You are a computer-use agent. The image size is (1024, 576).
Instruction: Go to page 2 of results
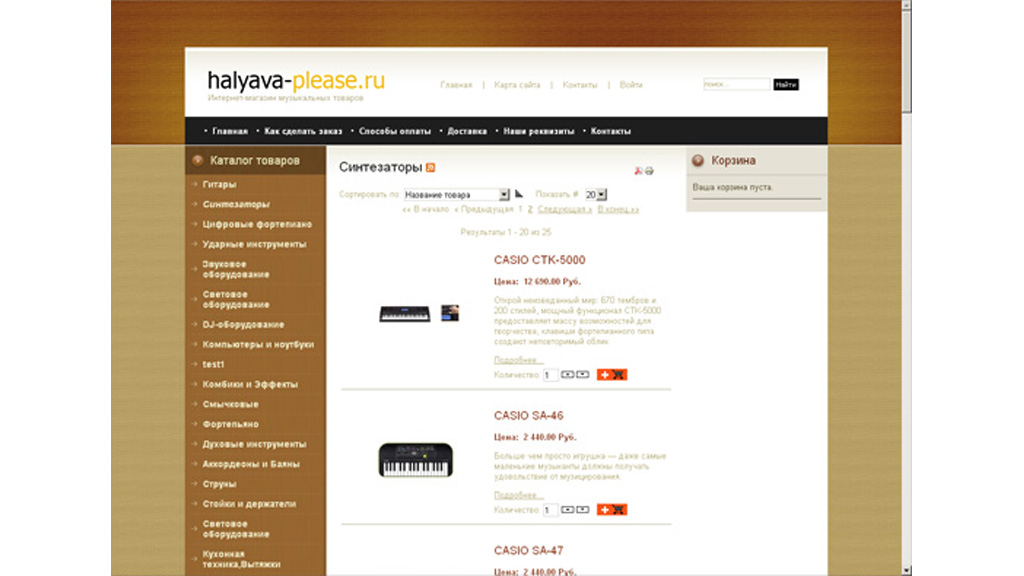point(530,210)
